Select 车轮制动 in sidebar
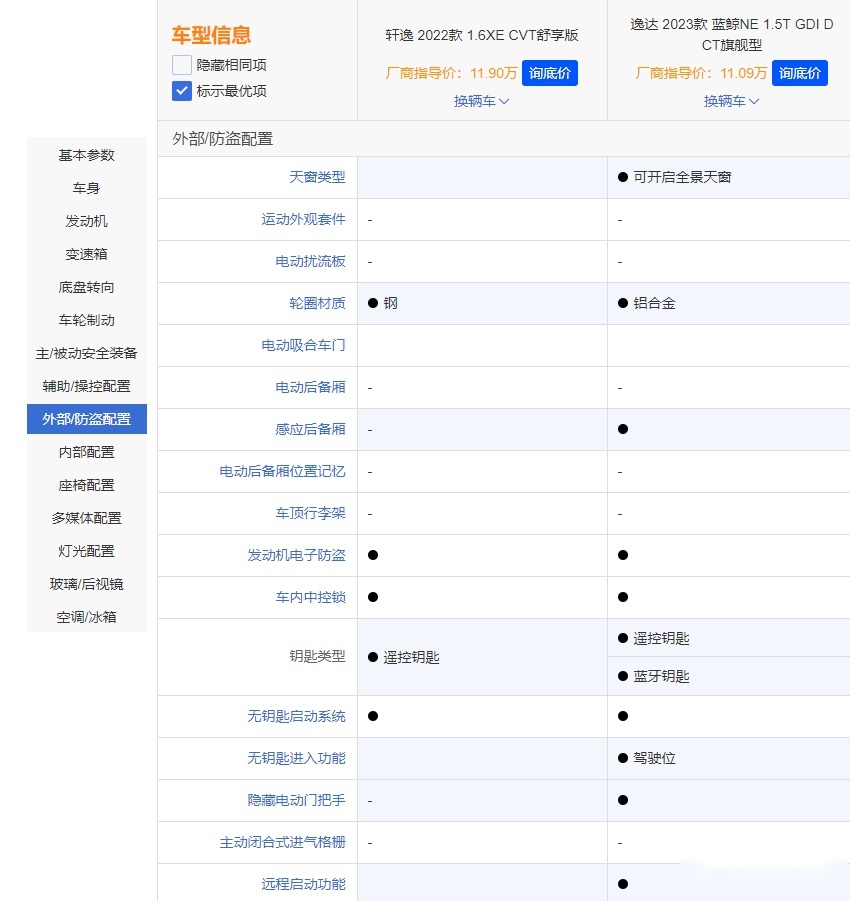 [87, 320]
